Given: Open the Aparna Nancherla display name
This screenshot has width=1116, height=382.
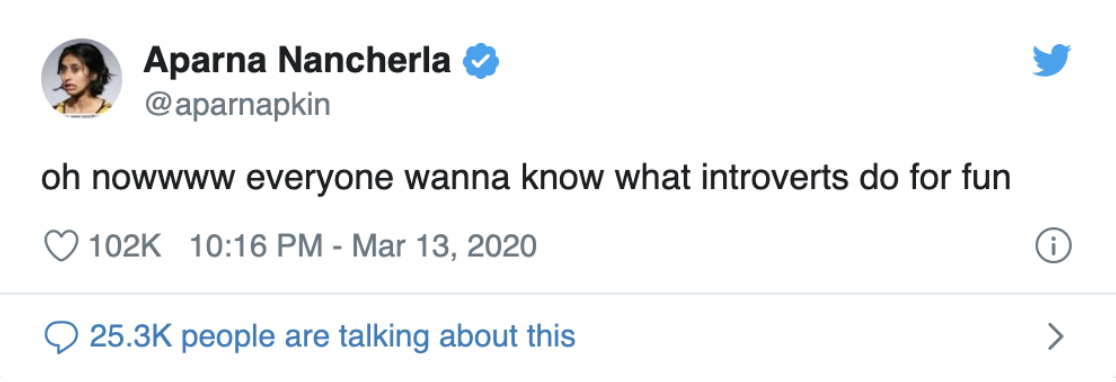Looking at the screenshot, I should point(298,60).
